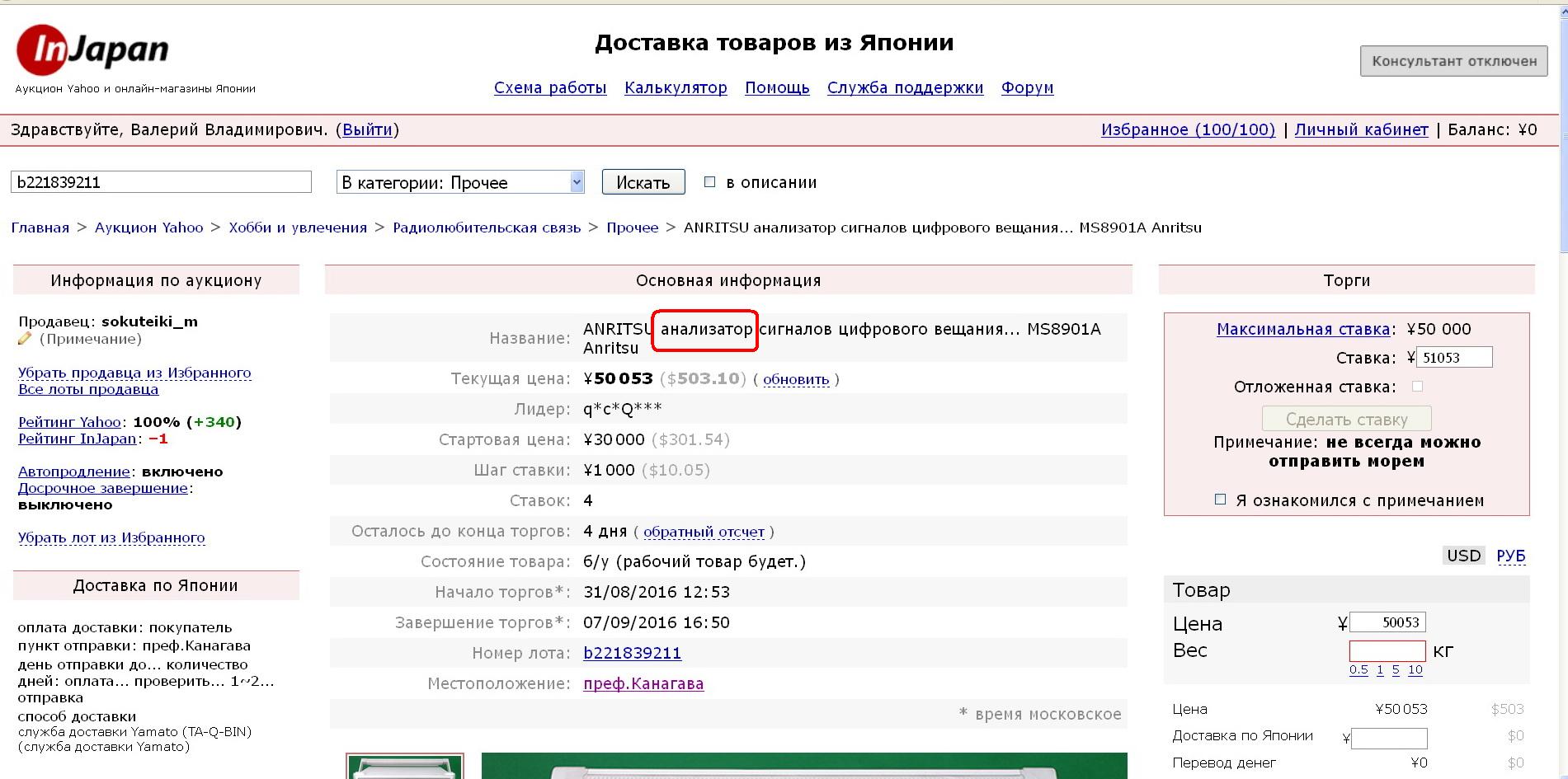Open the 'В категории: Прочее' dropdown
1568x779 pixels.
coord(460,182)
